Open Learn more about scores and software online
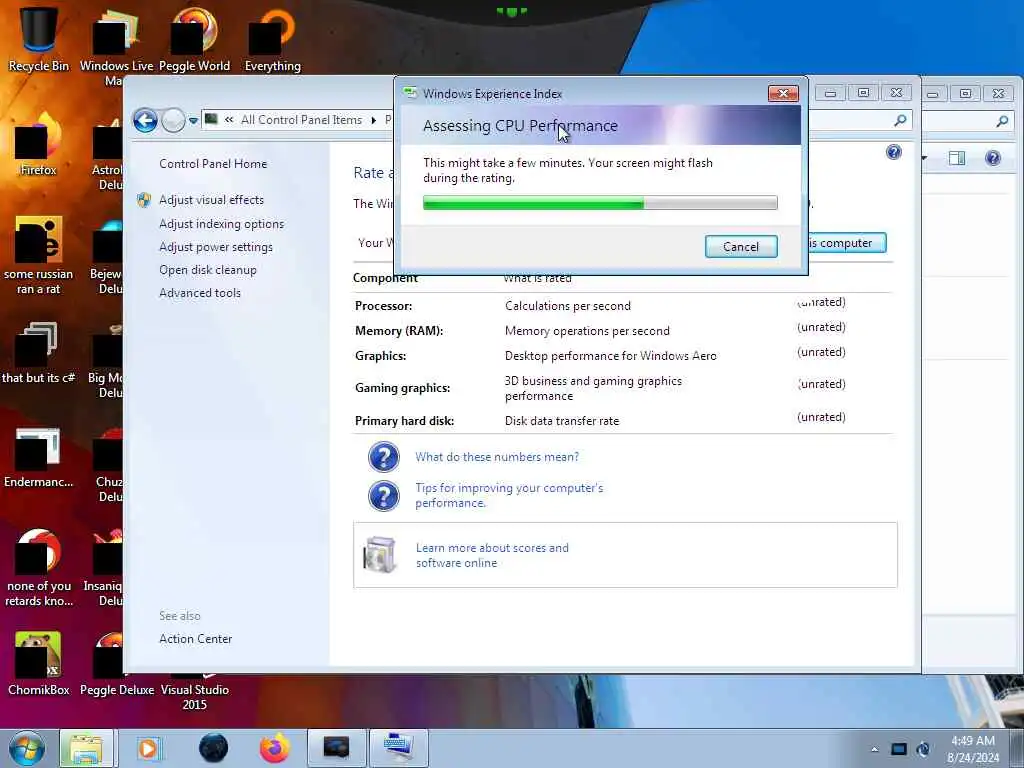This screenshot has width=1024, height=768. point(492,555)
